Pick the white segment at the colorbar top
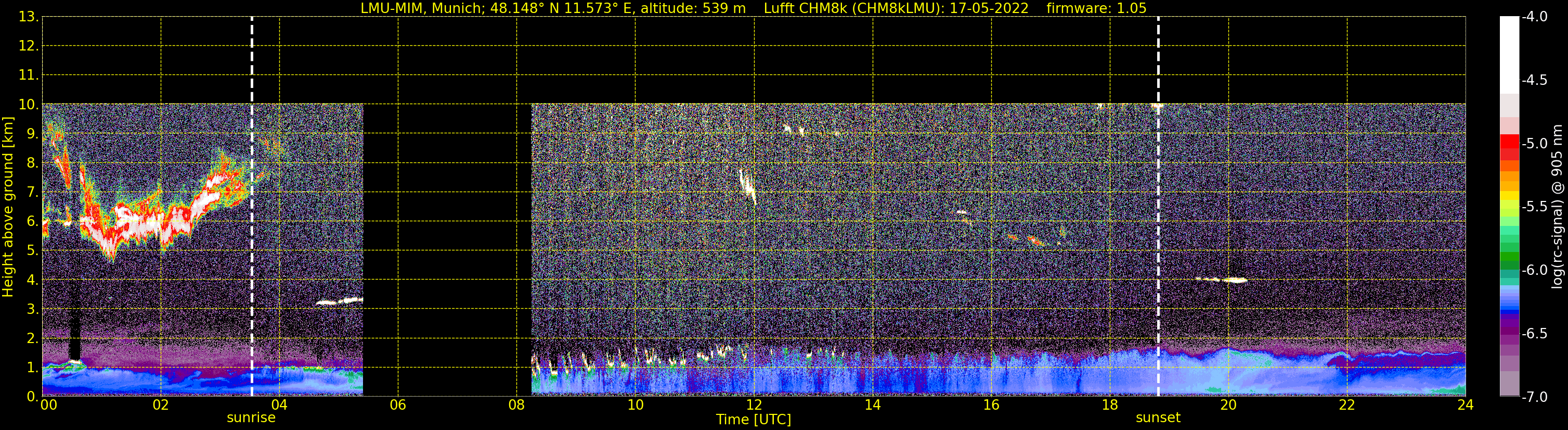This screenshot has width=1568, height=430. click(1509, 55)
